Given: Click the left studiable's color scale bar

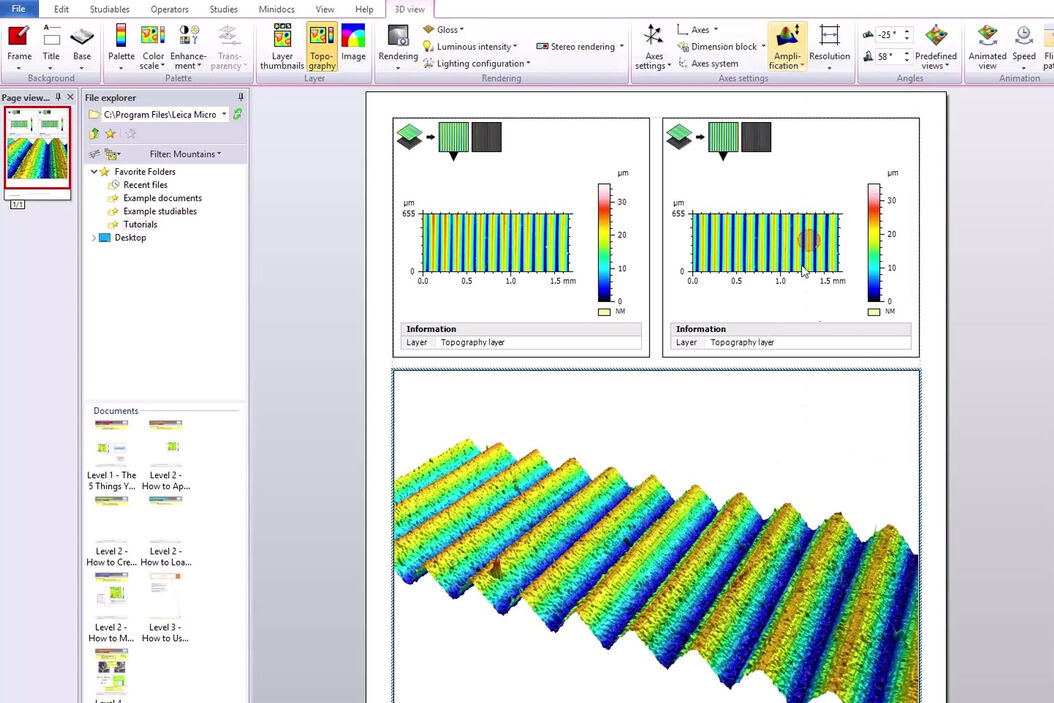Looking at the screenshot, I should [x=604, y=243].
